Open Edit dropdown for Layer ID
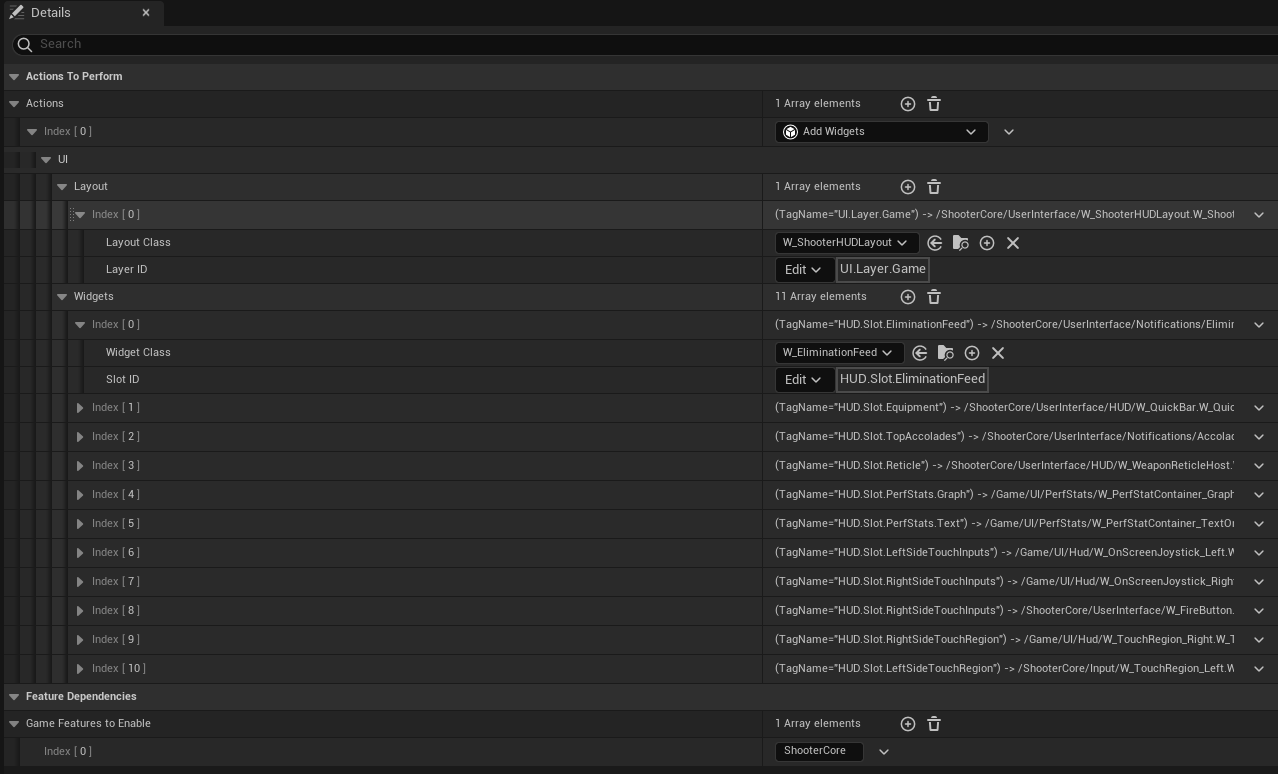Viewport: 1278px width, 774px height. point(803,270)
